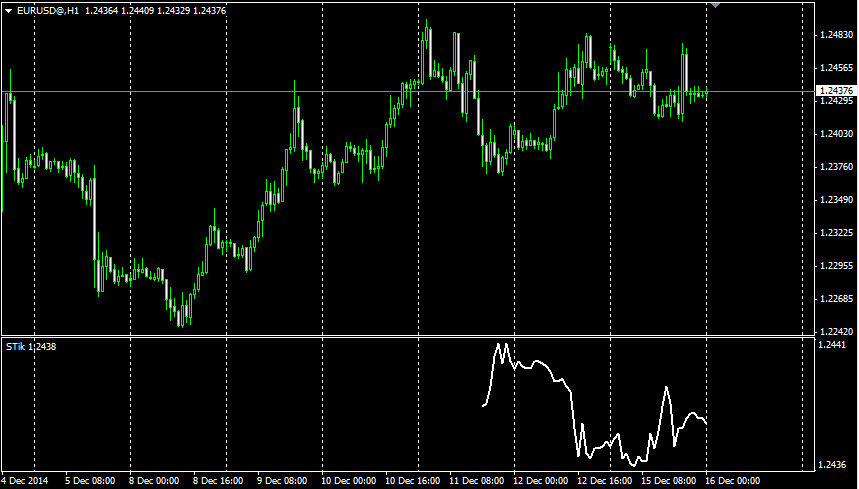Open the chart menu triangle beside EURUSD@,H1
This screenshot has height=489, width=859.
[9, 10]
